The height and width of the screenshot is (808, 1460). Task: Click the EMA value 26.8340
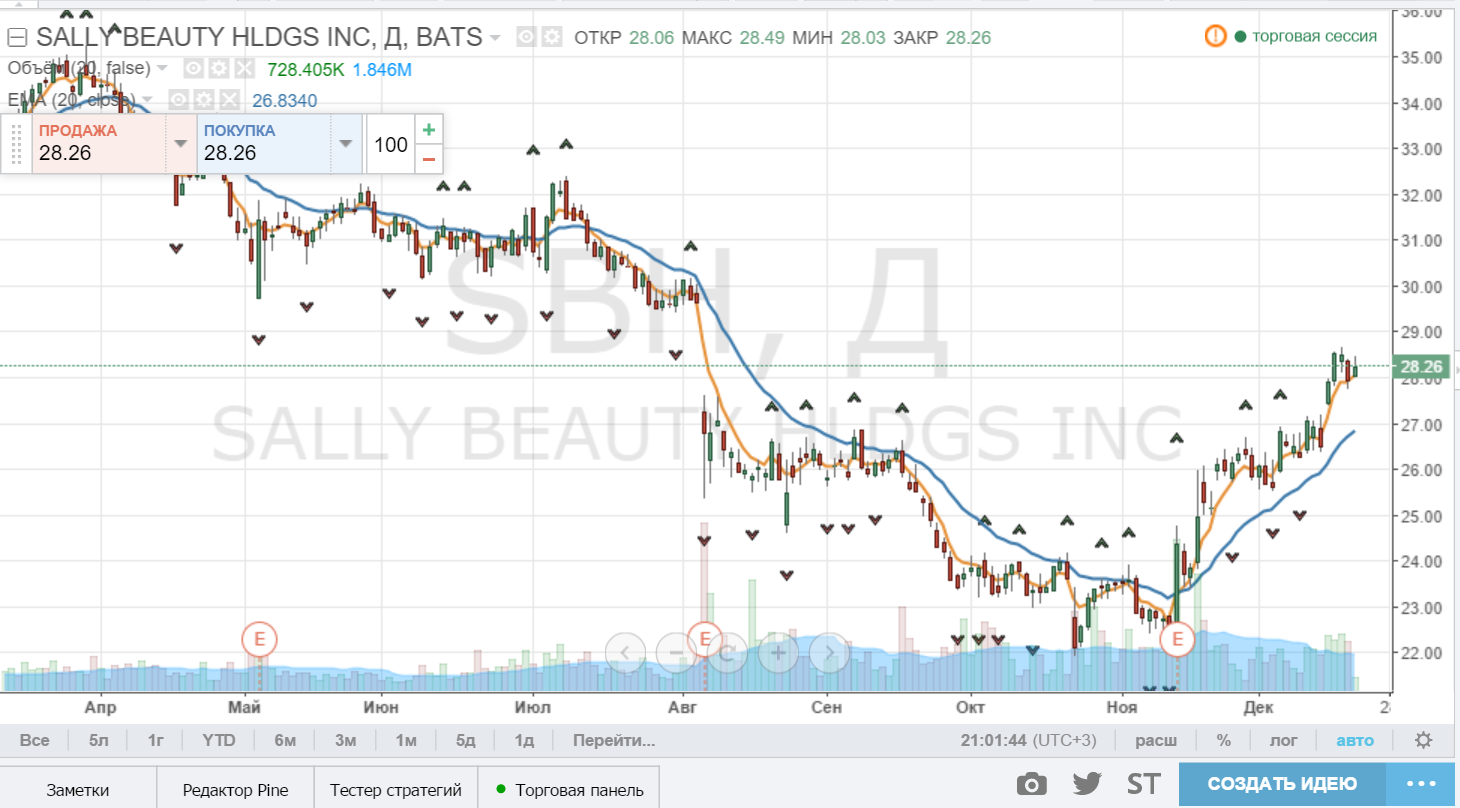tap(285, 100)
